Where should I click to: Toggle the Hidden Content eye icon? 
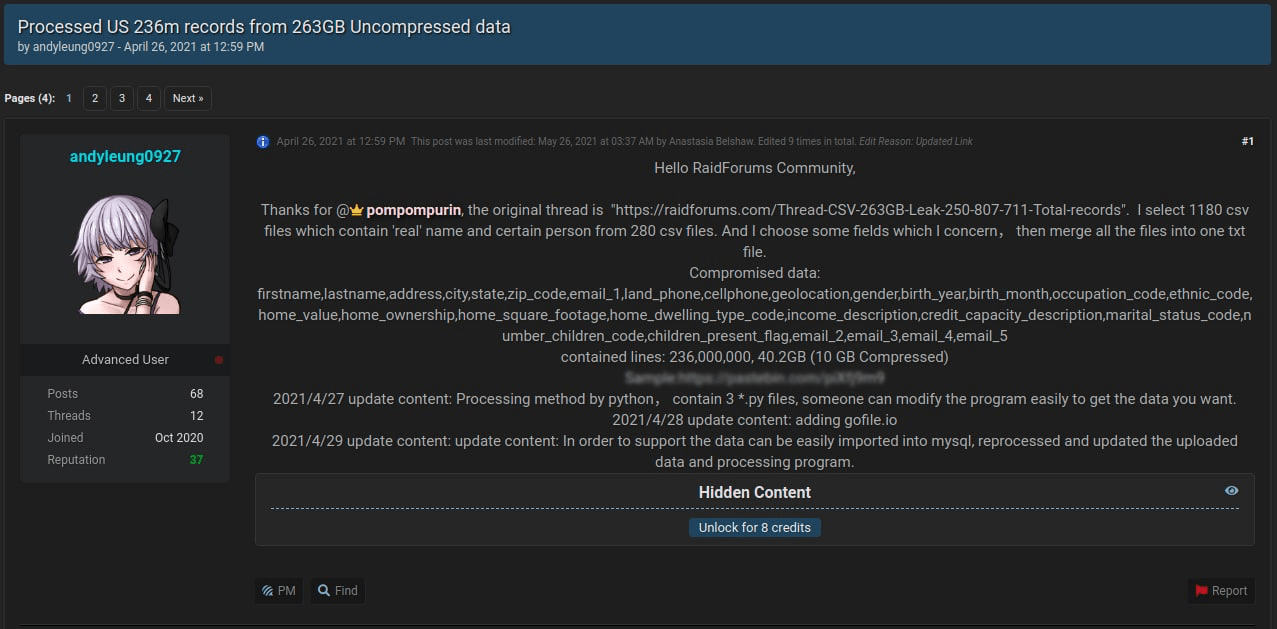pos(1231,491)
